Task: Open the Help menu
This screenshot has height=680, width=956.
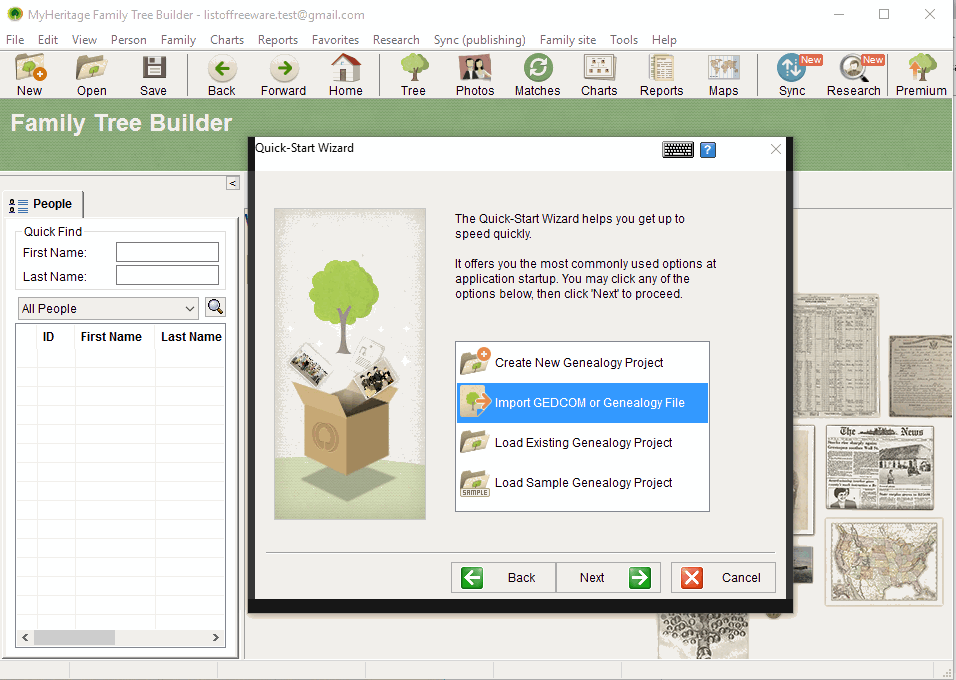Action: click(x=664, y=40)
